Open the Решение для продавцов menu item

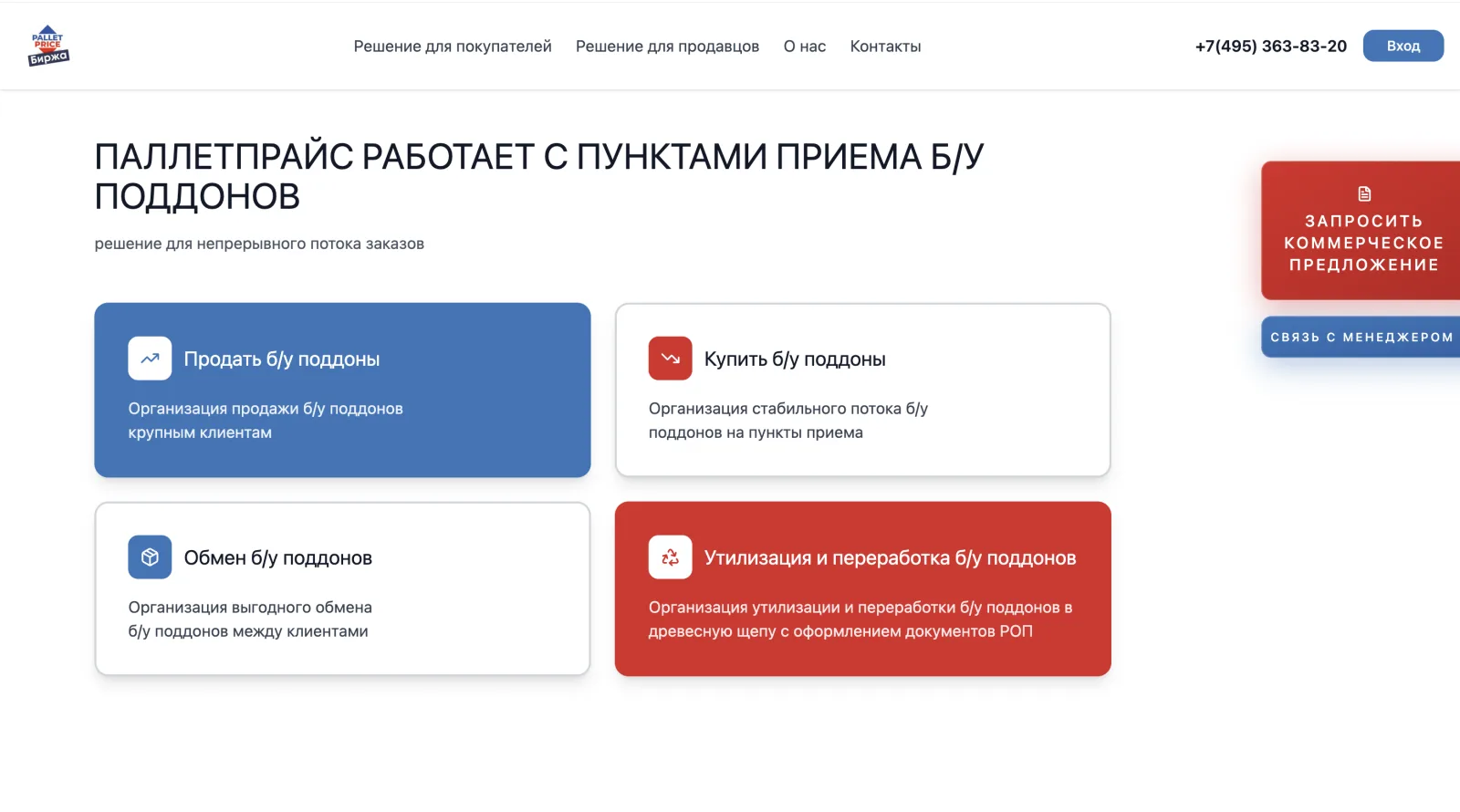point(667,47)
